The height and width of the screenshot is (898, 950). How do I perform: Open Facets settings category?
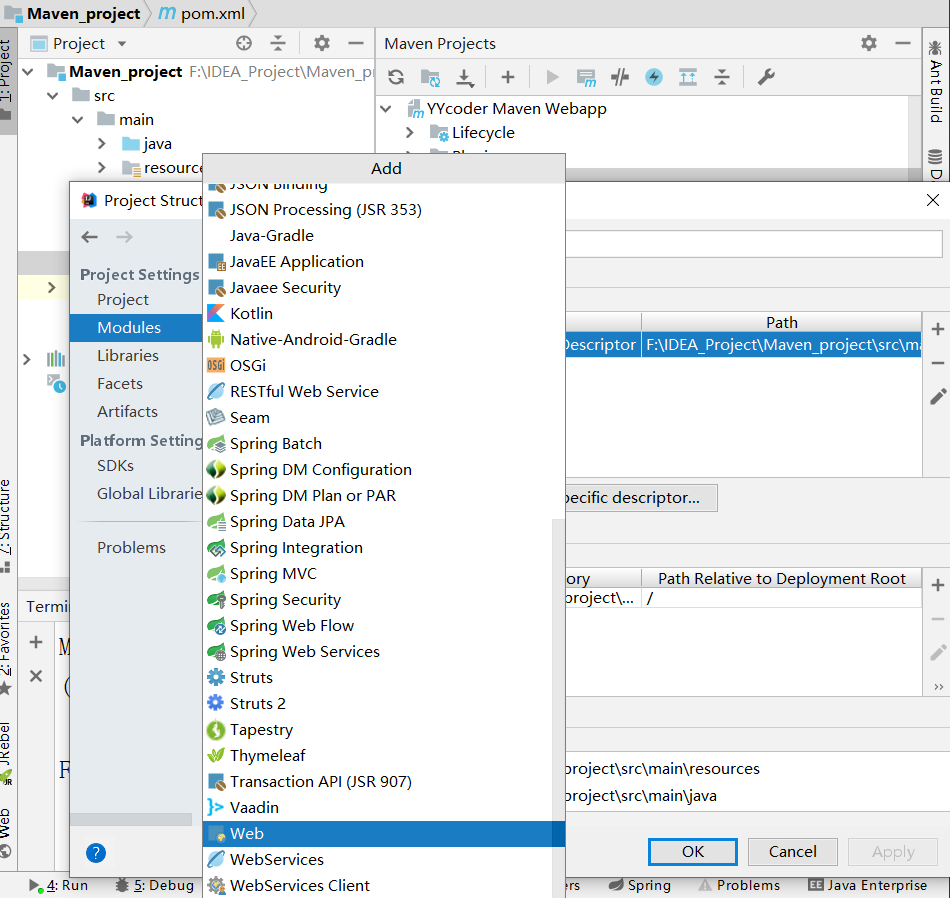120,384
